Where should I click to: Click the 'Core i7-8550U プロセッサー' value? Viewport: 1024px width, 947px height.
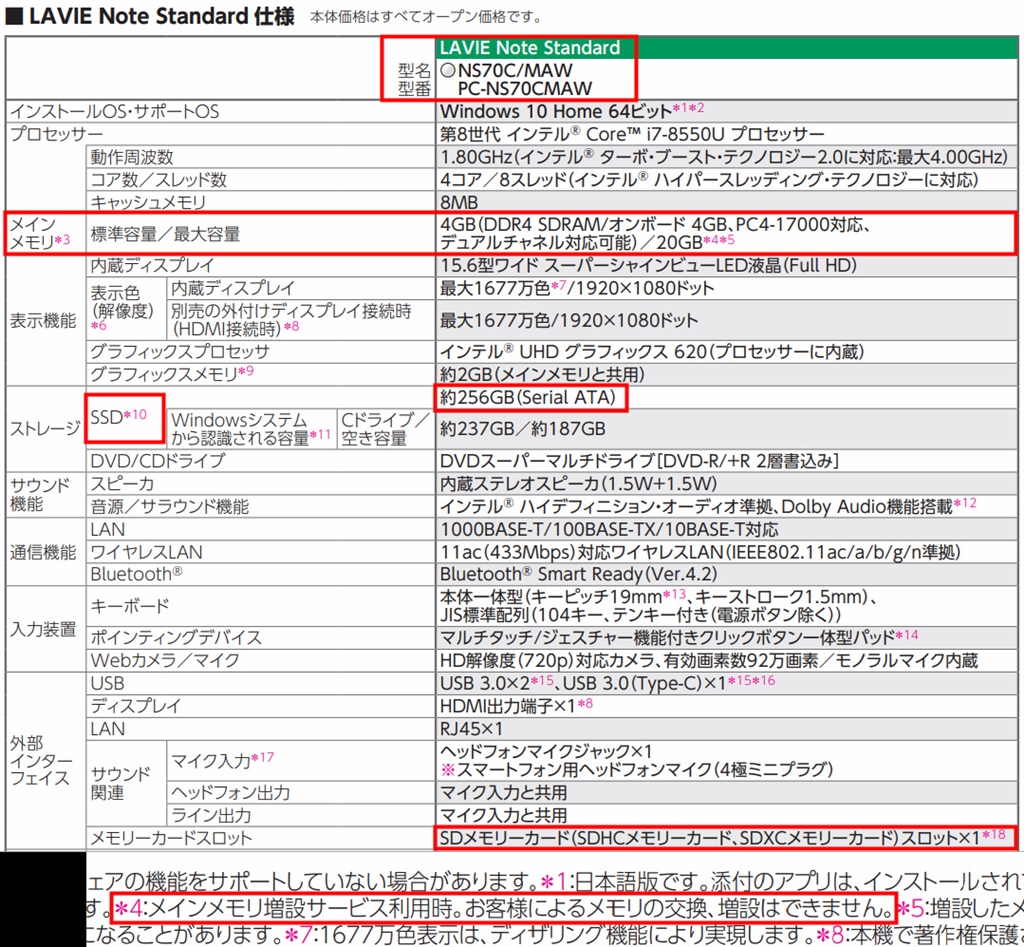(705, 135)
